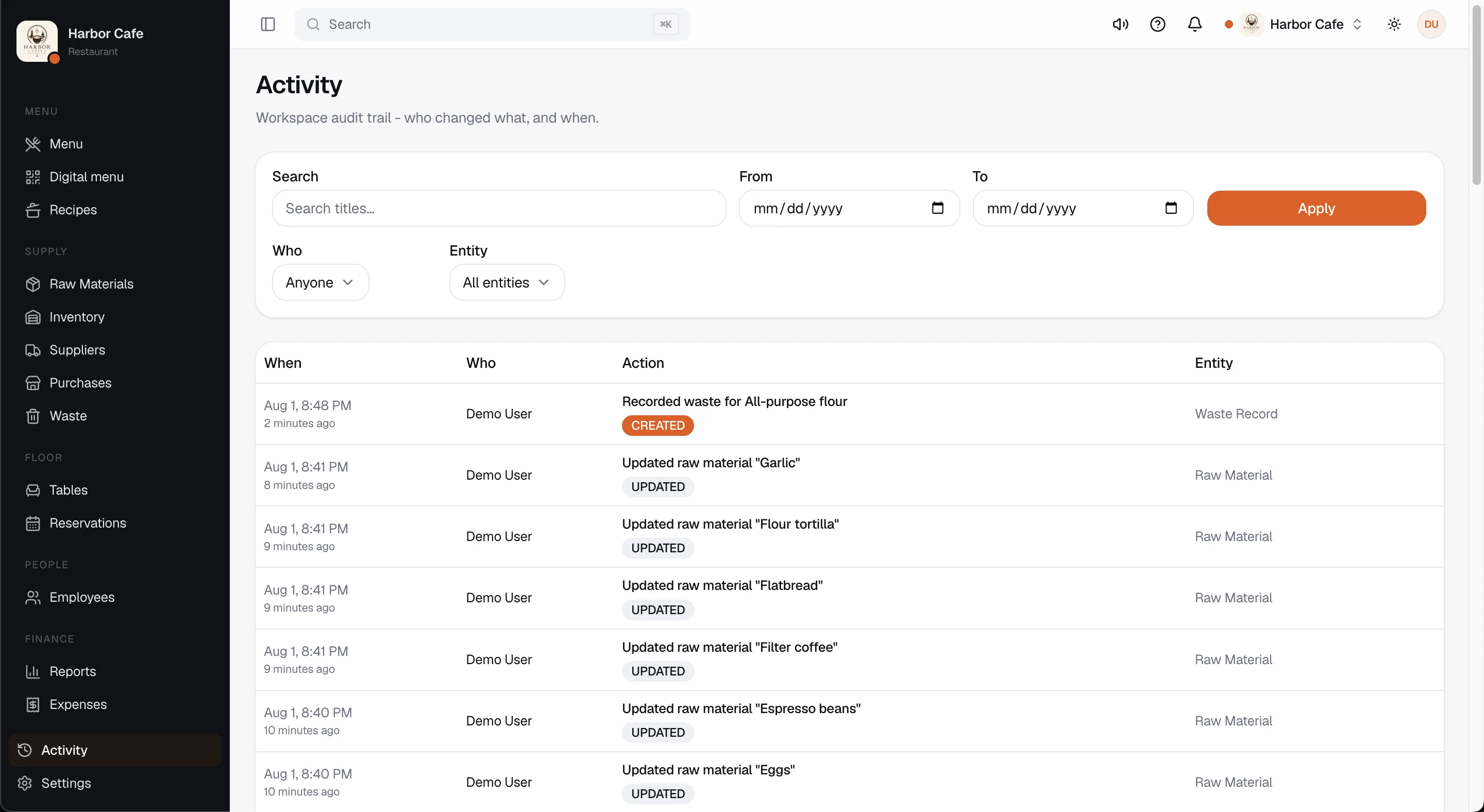Open the notifications bell
The width and height of the screenshot is (1484, 812).
point(1195,24)
